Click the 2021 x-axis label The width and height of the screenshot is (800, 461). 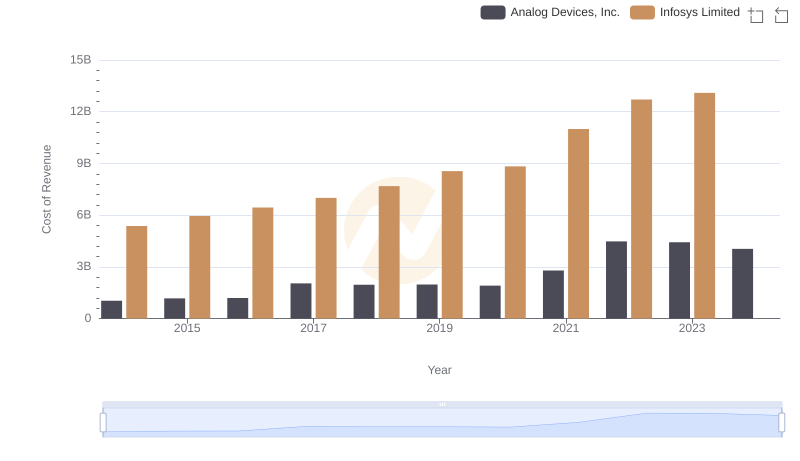pos(566,328)
